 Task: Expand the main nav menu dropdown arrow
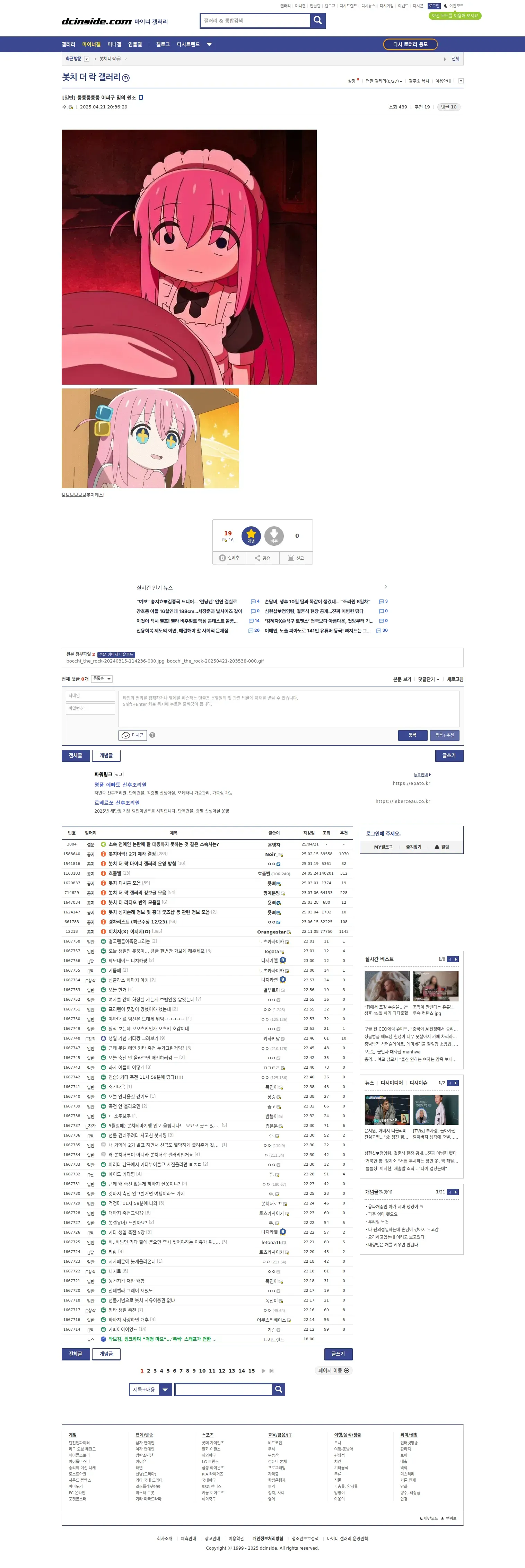209,44
